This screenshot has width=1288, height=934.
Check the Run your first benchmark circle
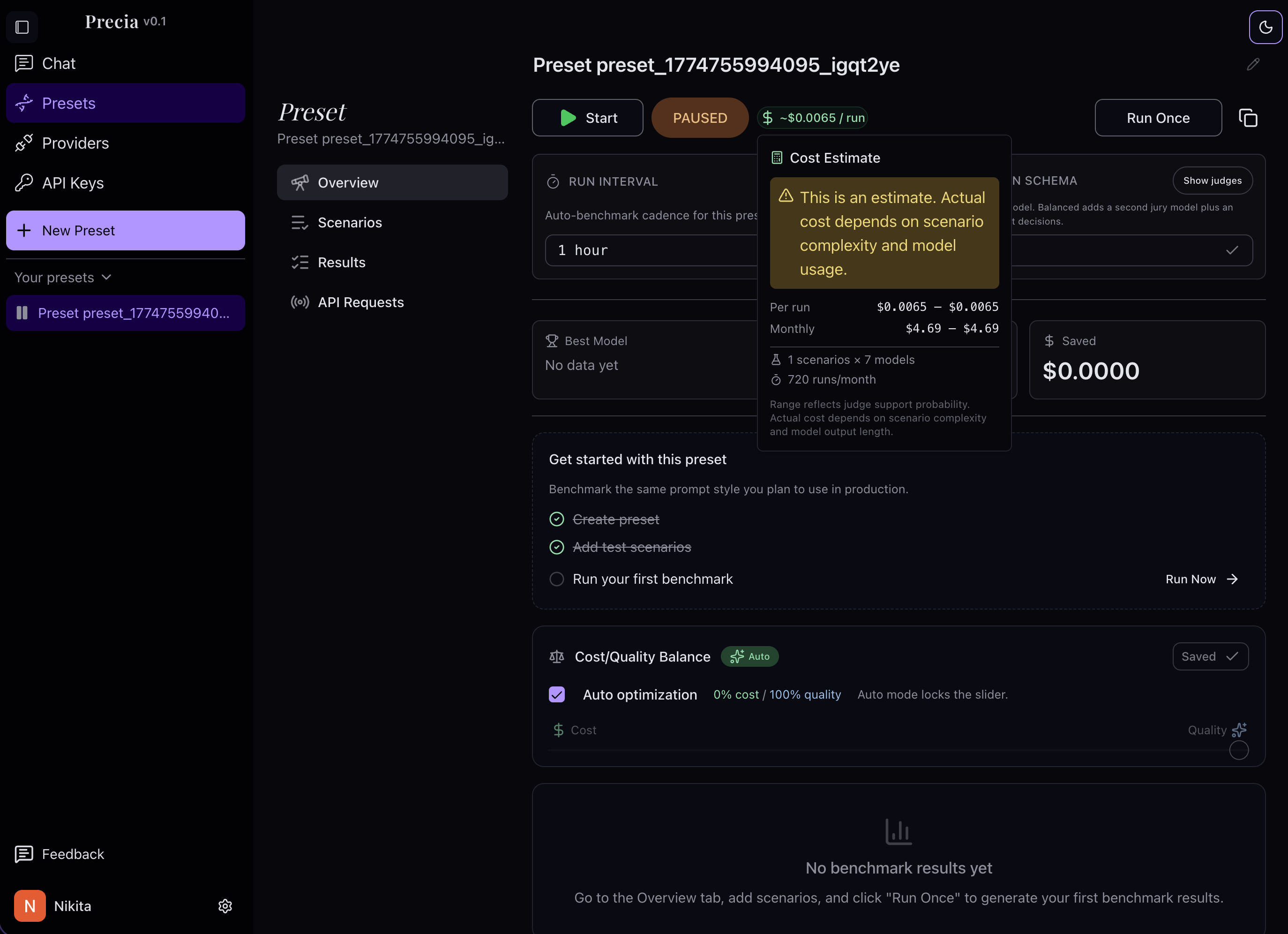click(x=556, y=579)
